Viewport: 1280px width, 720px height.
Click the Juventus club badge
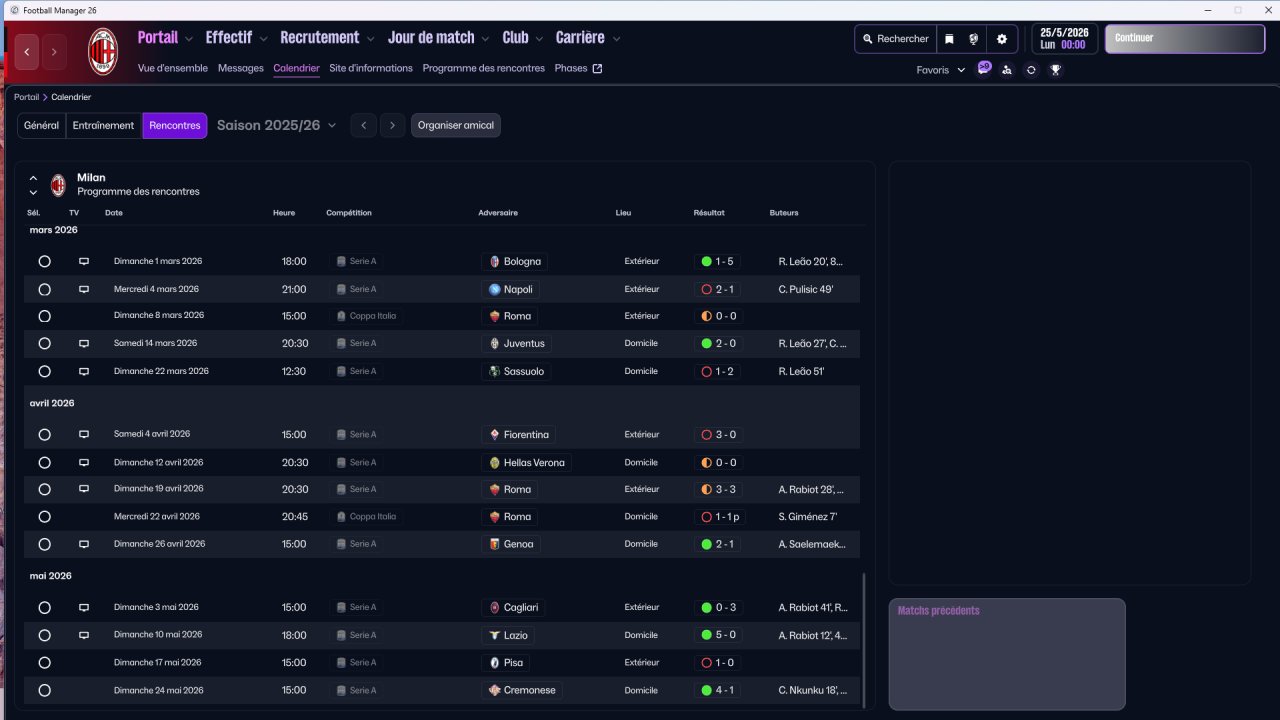pyautogui.click(x=494, y=344)
